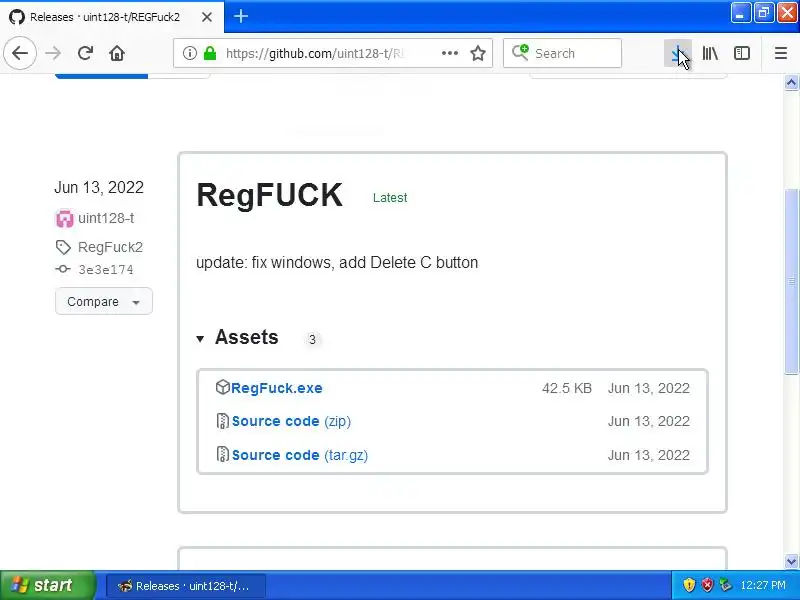
Task: Click the green padlock security icon
Action: pos(210,53)
